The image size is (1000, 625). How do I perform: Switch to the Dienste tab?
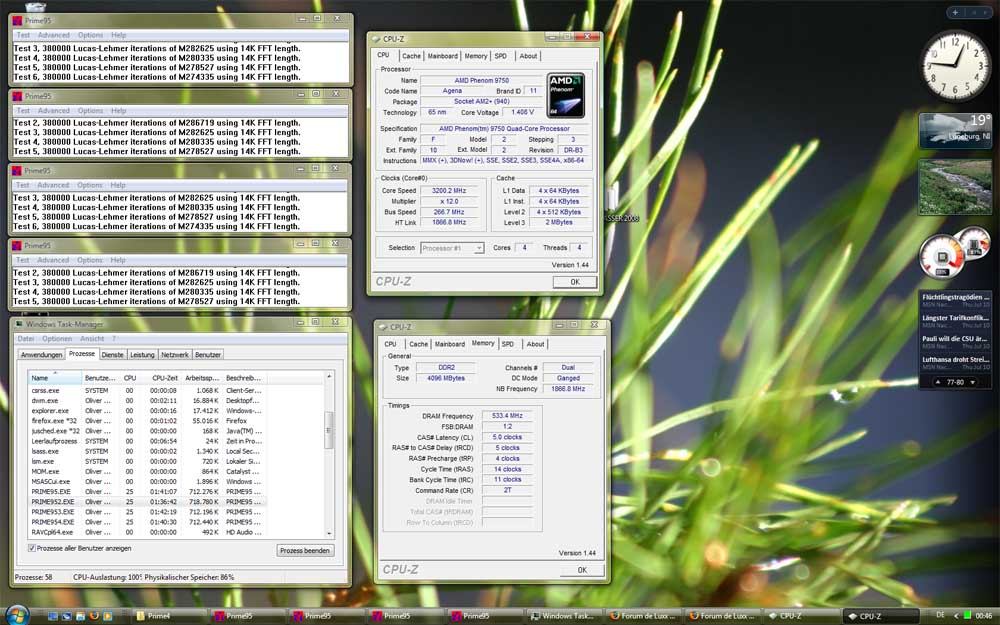[x=112, y=355]
